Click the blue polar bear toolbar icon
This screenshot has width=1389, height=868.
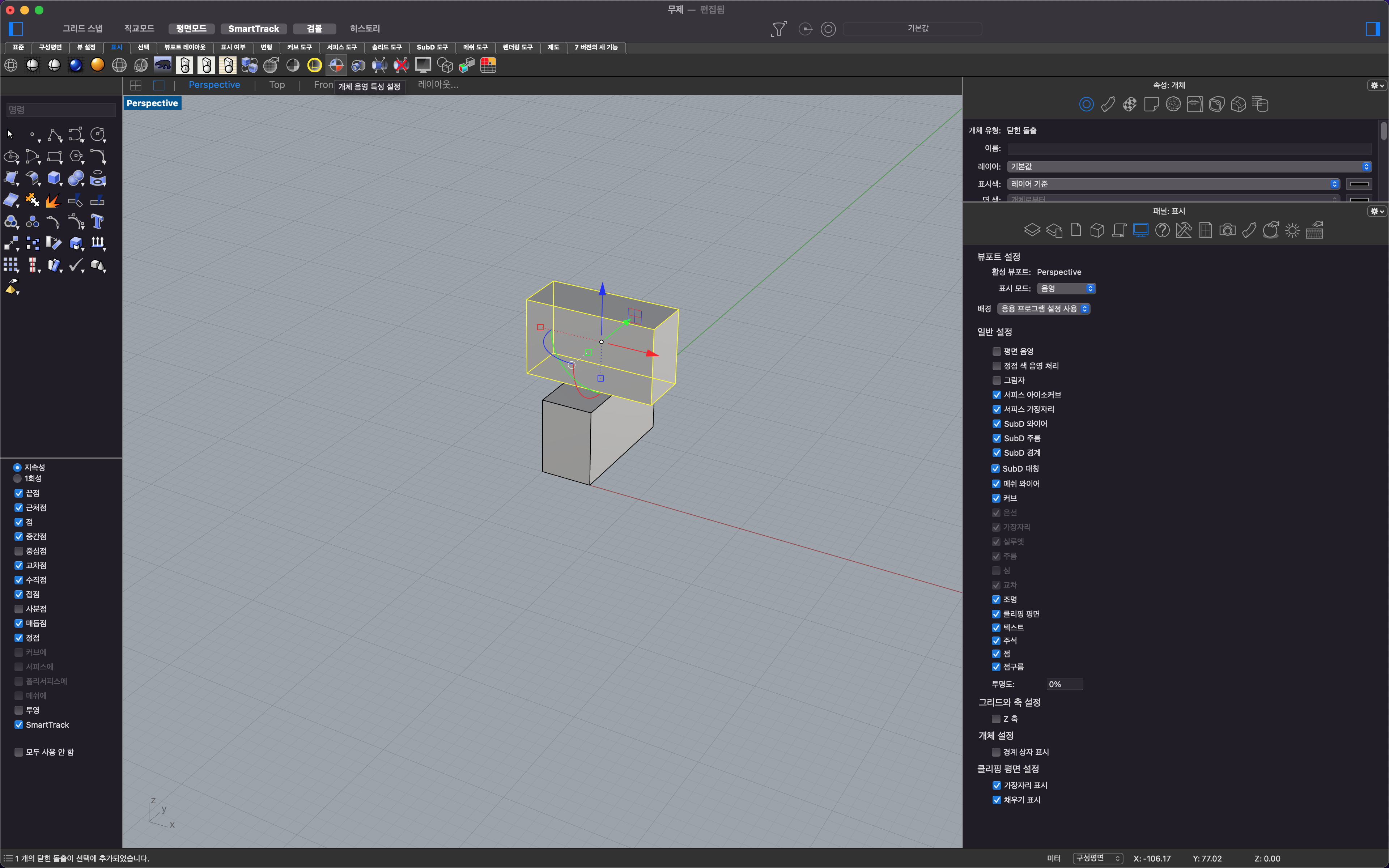point(163,65)
